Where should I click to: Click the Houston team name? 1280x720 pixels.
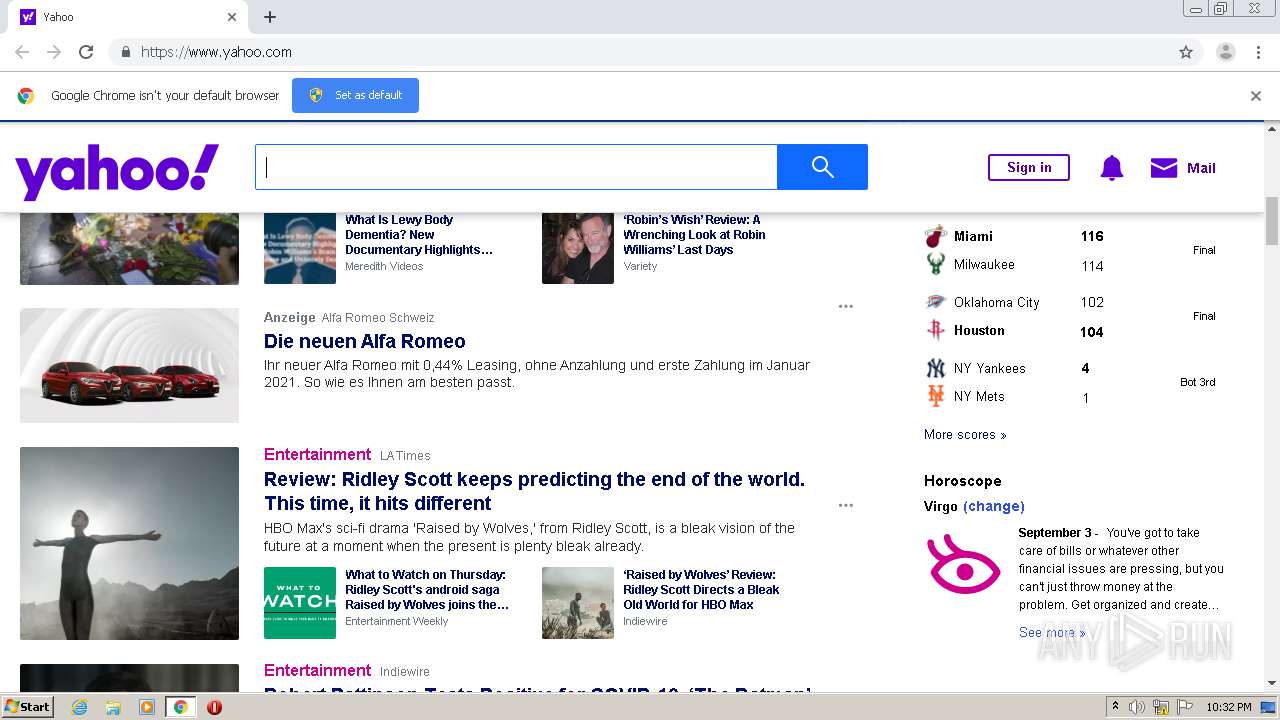pos(979,330)
